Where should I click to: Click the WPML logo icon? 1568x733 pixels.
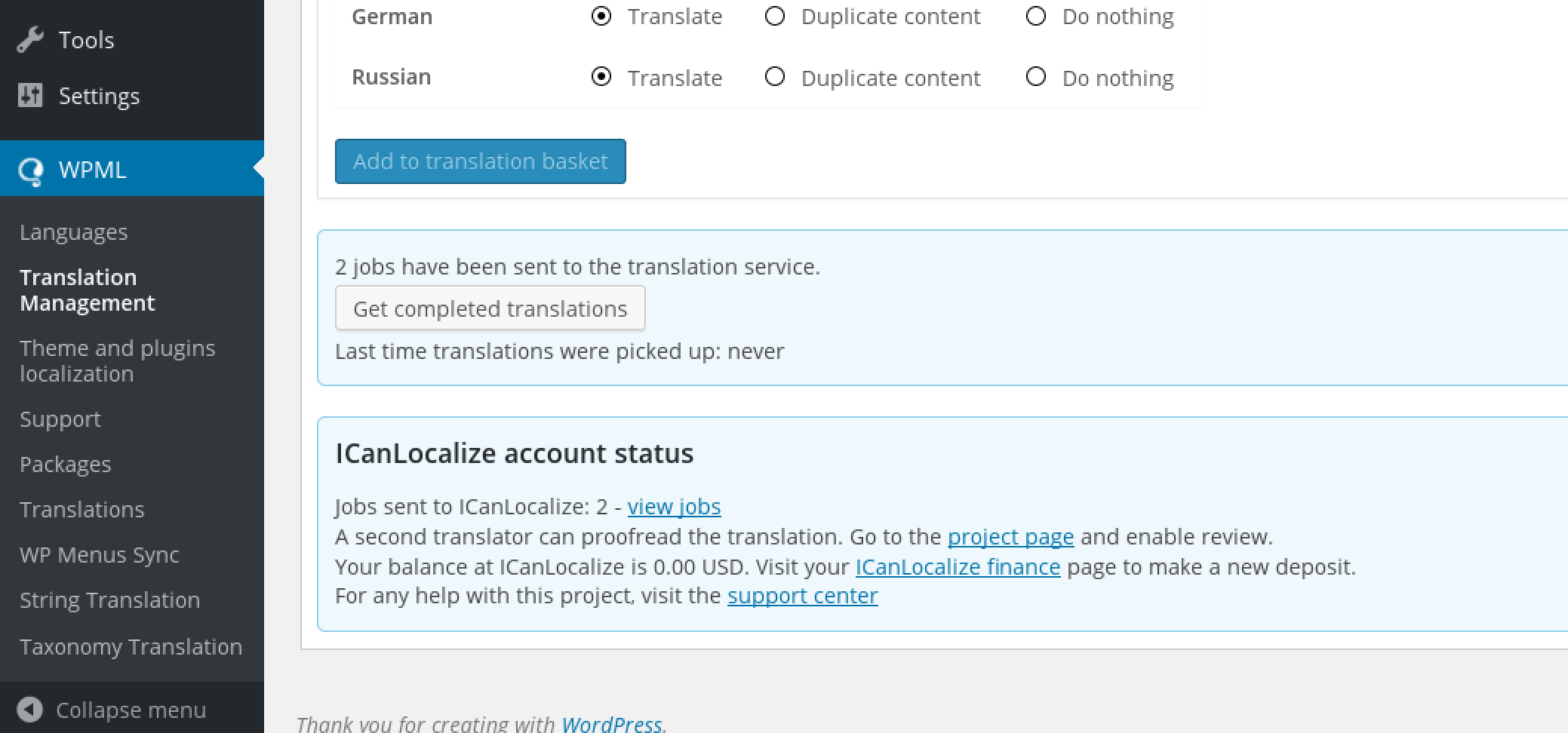tap(31, 171)
